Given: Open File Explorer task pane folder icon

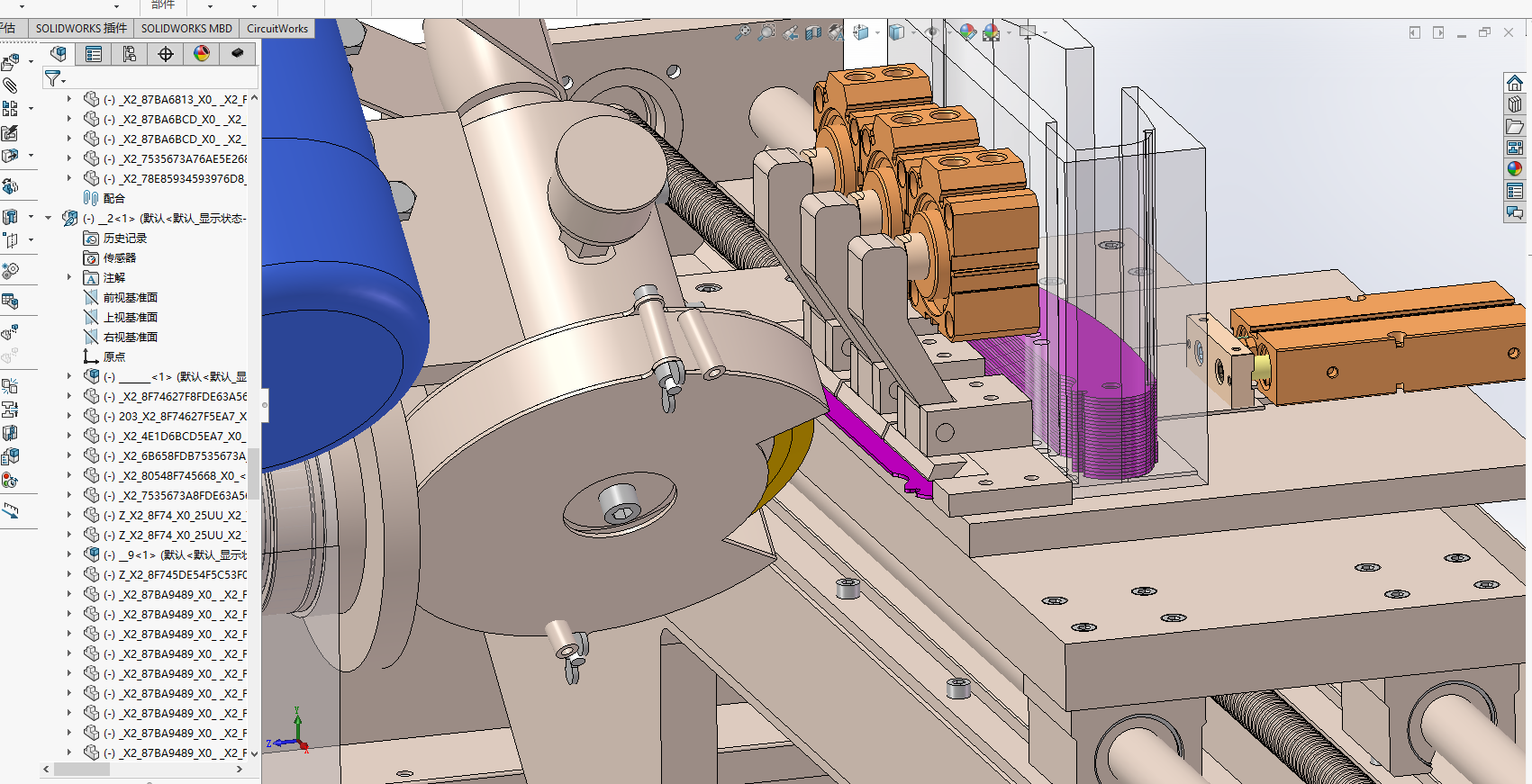Looking at the screenshot, I should tap(1515, 126).
